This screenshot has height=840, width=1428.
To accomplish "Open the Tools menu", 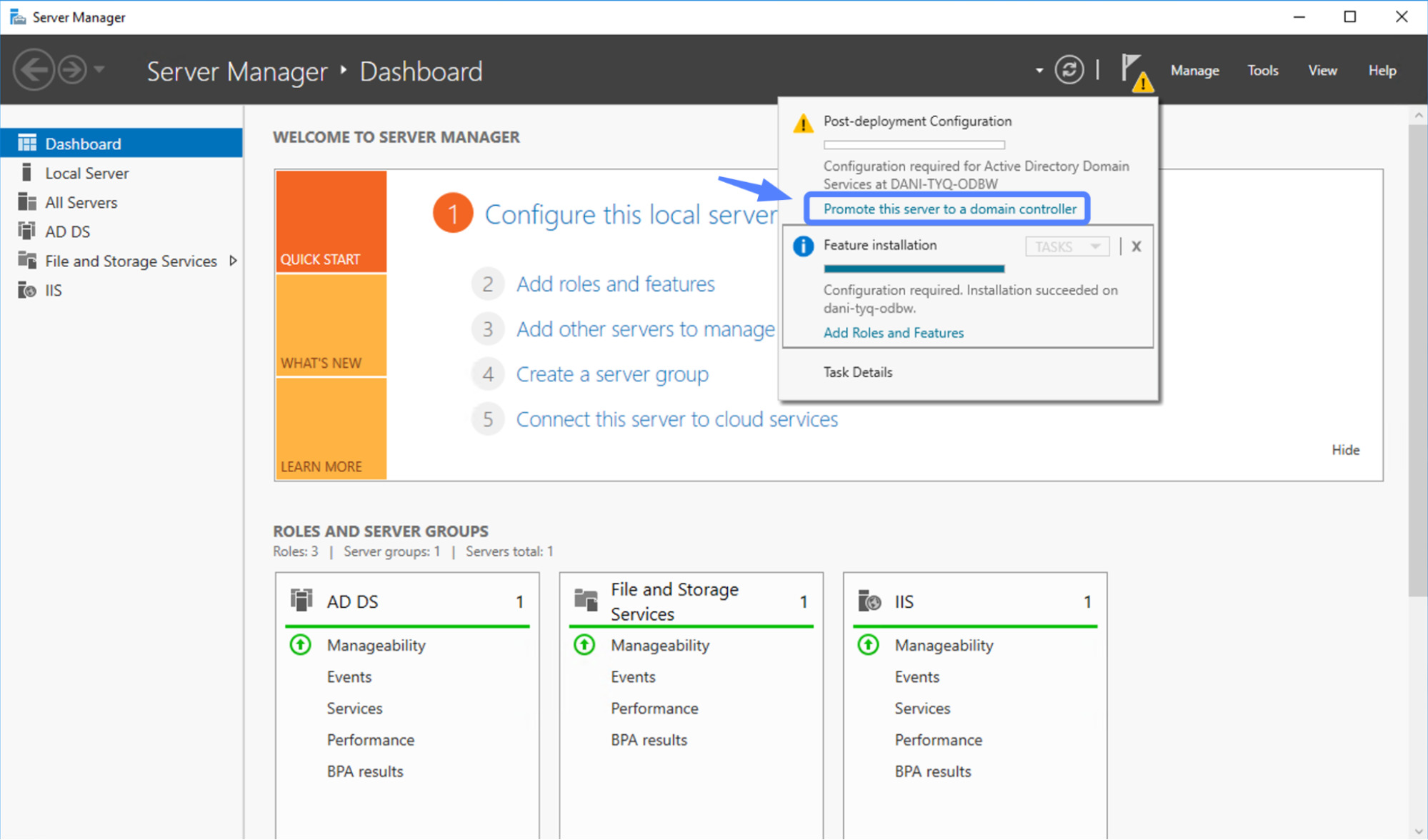I will (1262, 70).
